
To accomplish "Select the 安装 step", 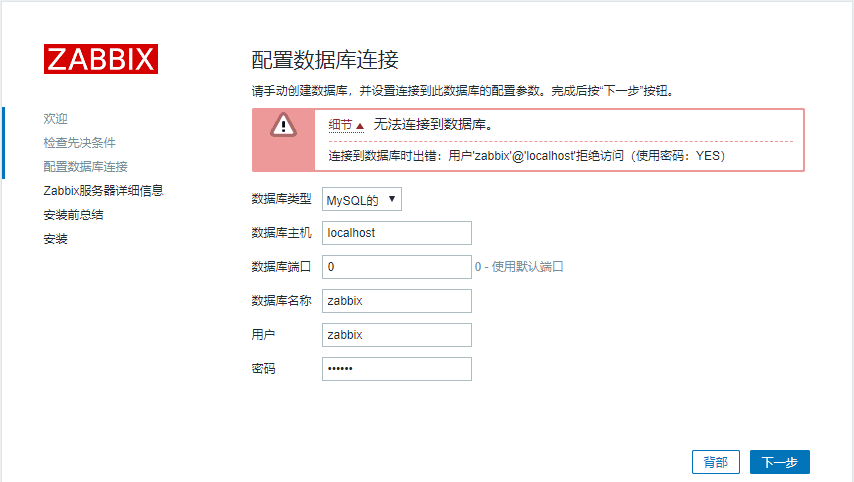I will [56, 239].
